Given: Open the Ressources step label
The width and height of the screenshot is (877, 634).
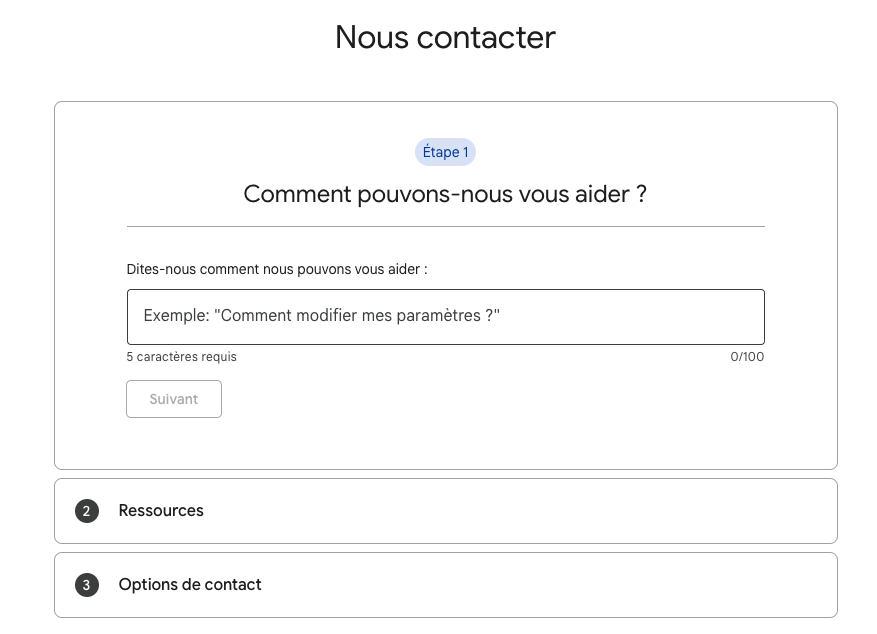Looking at the screenshot, I should pyautogui.click(x=161, y=511).
